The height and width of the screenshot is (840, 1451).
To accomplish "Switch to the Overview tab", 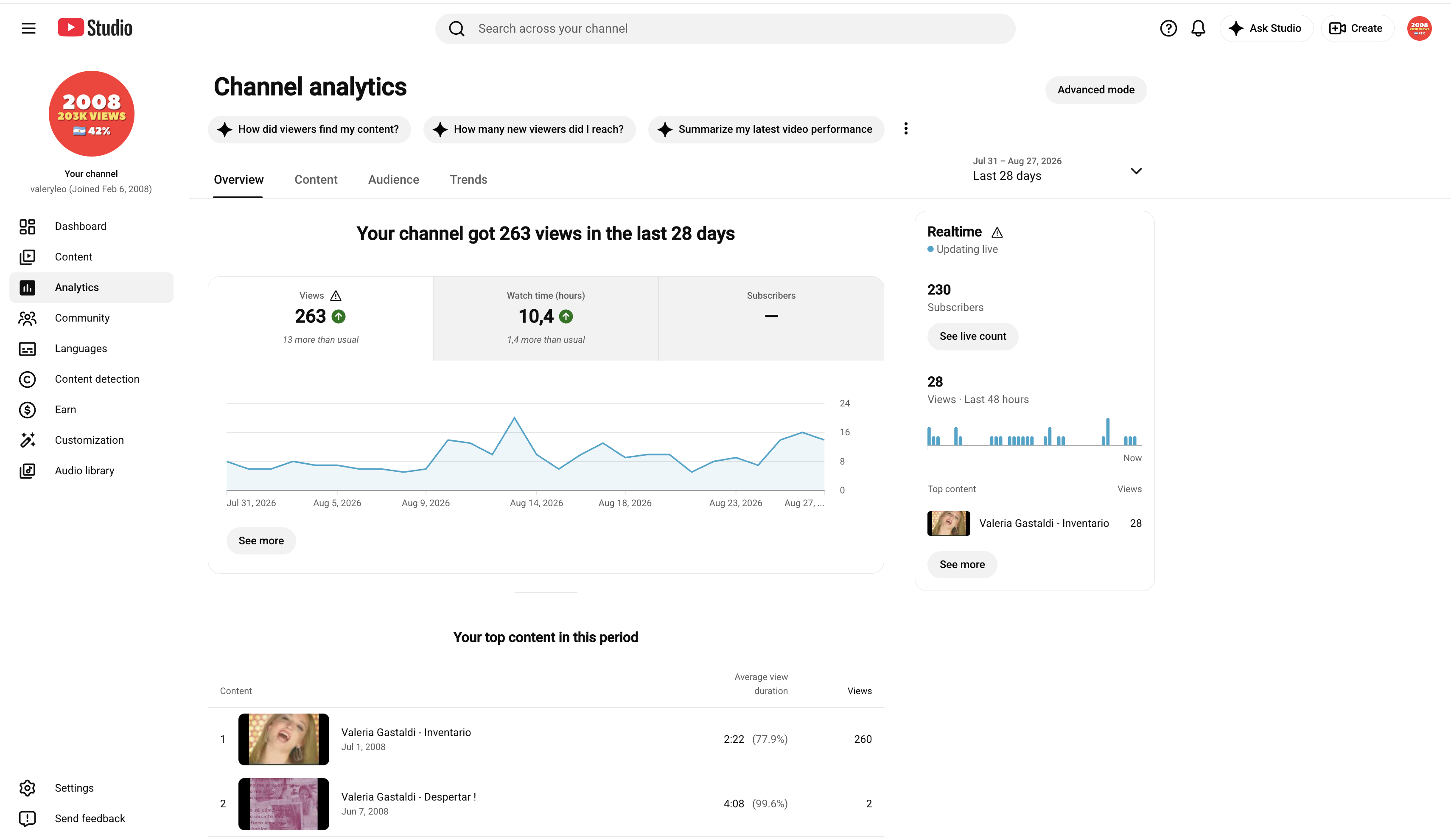I will [238, 179].
